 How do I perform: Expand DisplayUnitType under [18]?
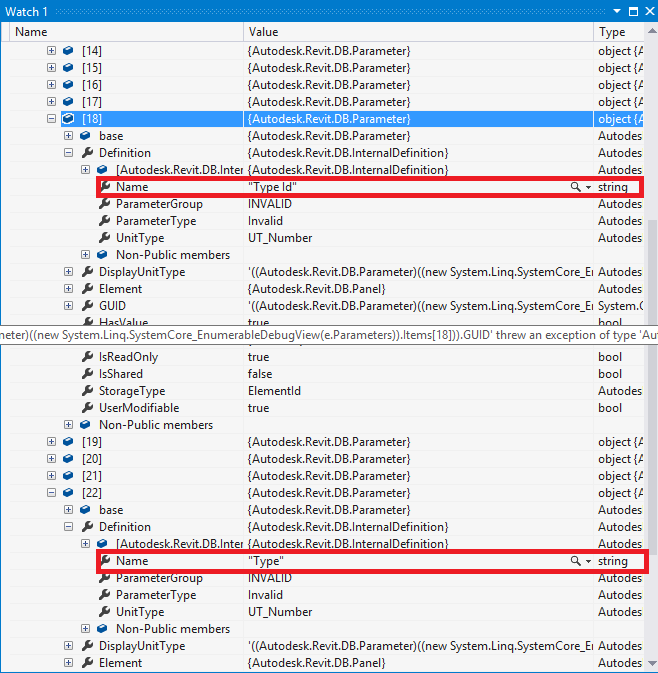68,272
